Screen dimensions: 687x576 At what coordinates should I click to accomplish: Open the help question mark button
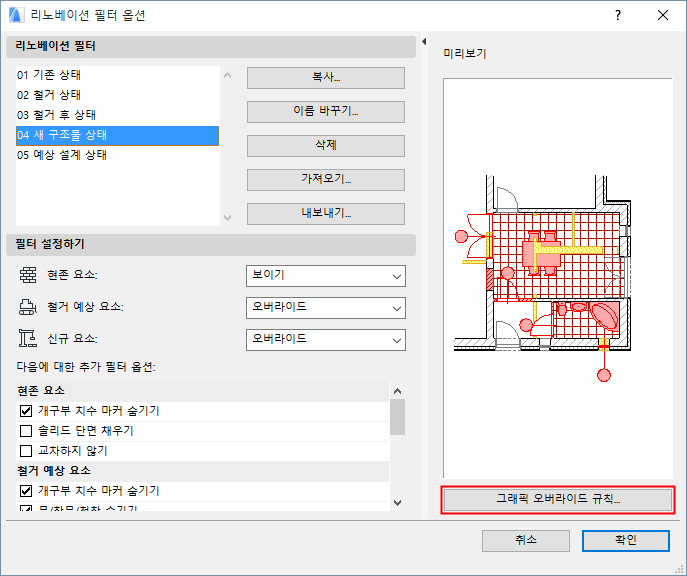618,15
